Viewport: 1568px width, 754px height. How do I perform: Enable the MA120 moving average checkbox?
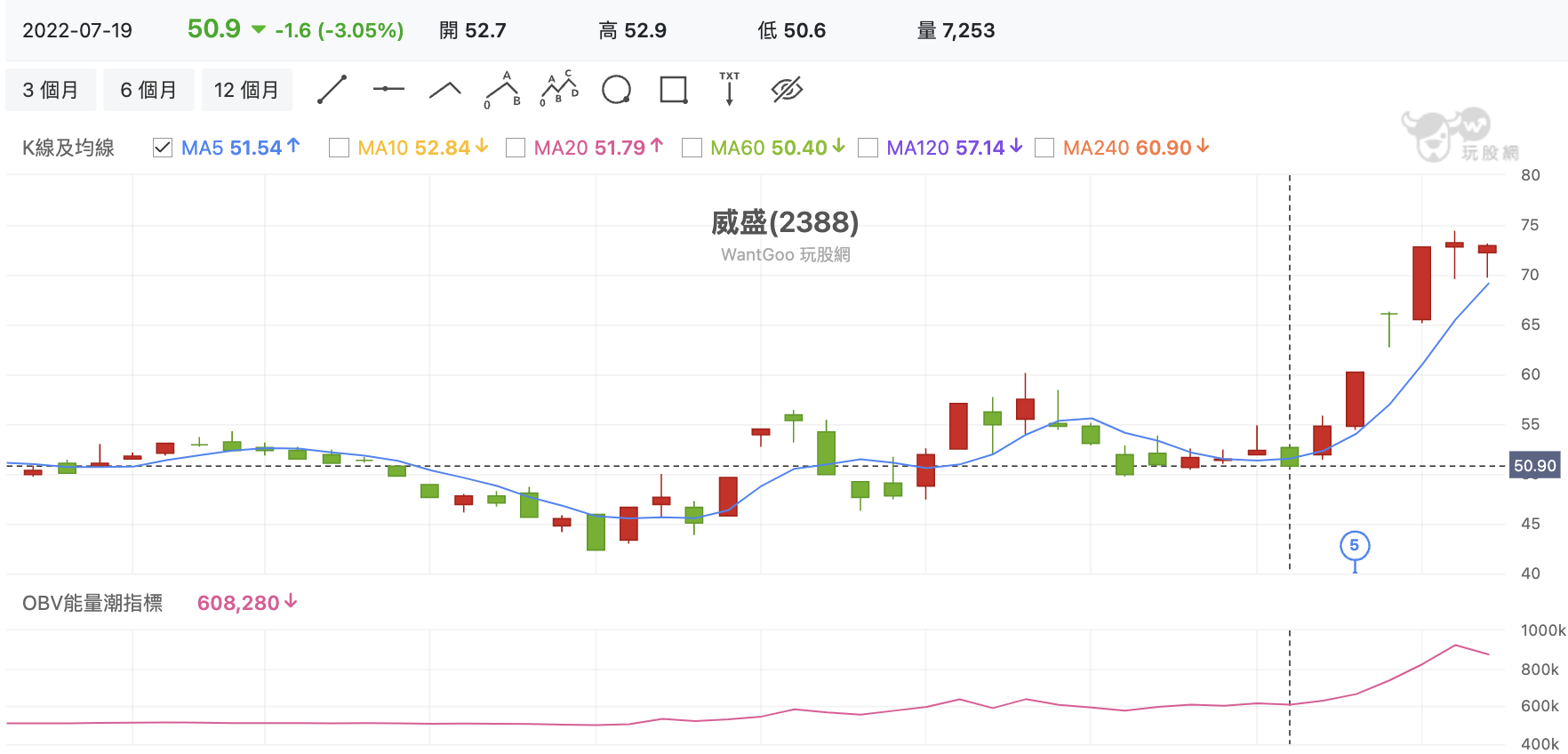[x=868, y=148]
